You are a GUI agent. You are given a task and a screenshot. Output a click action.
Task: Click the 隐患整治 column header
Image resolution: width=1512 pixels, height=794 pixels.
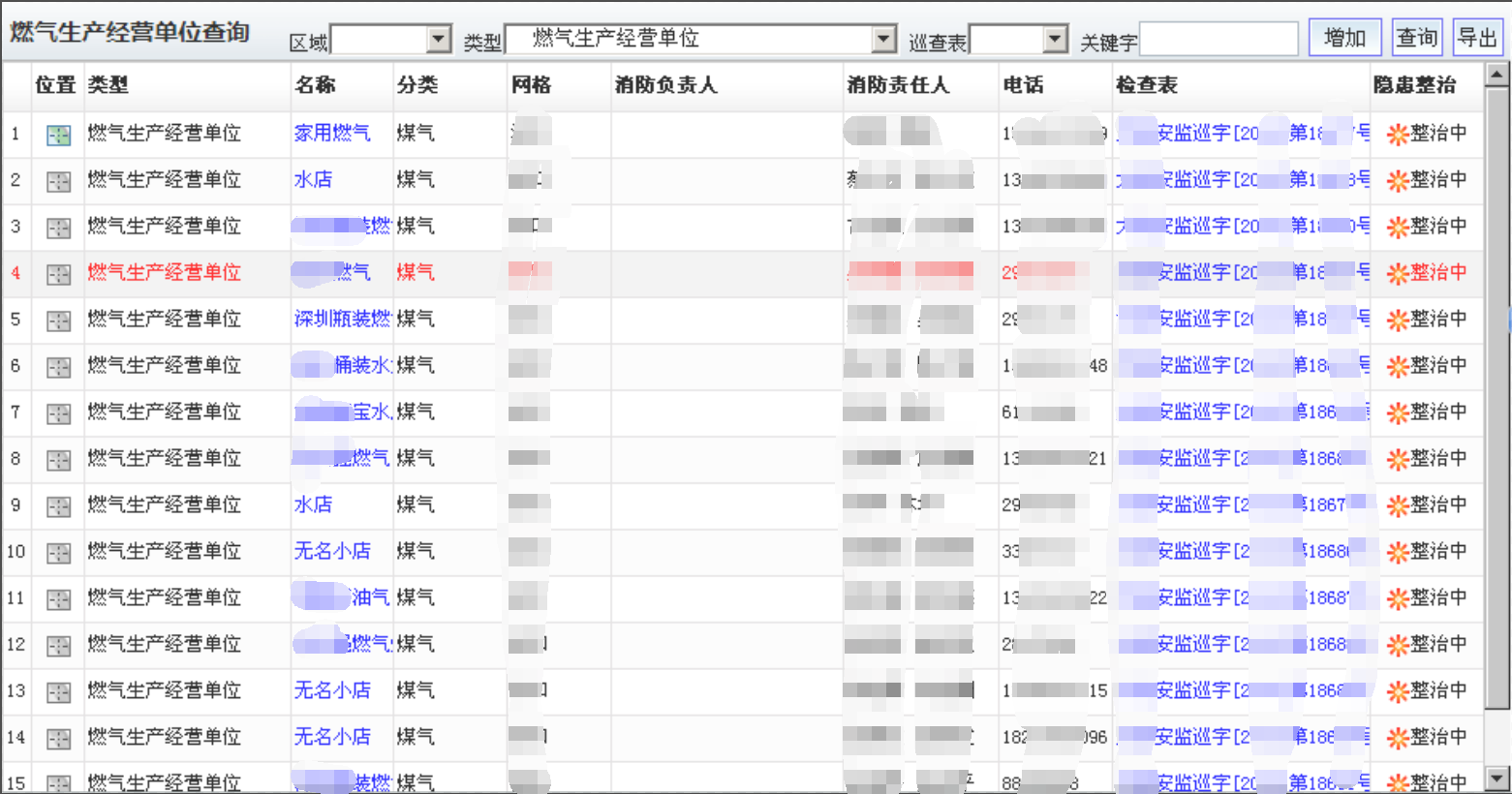pos(1414,85)
